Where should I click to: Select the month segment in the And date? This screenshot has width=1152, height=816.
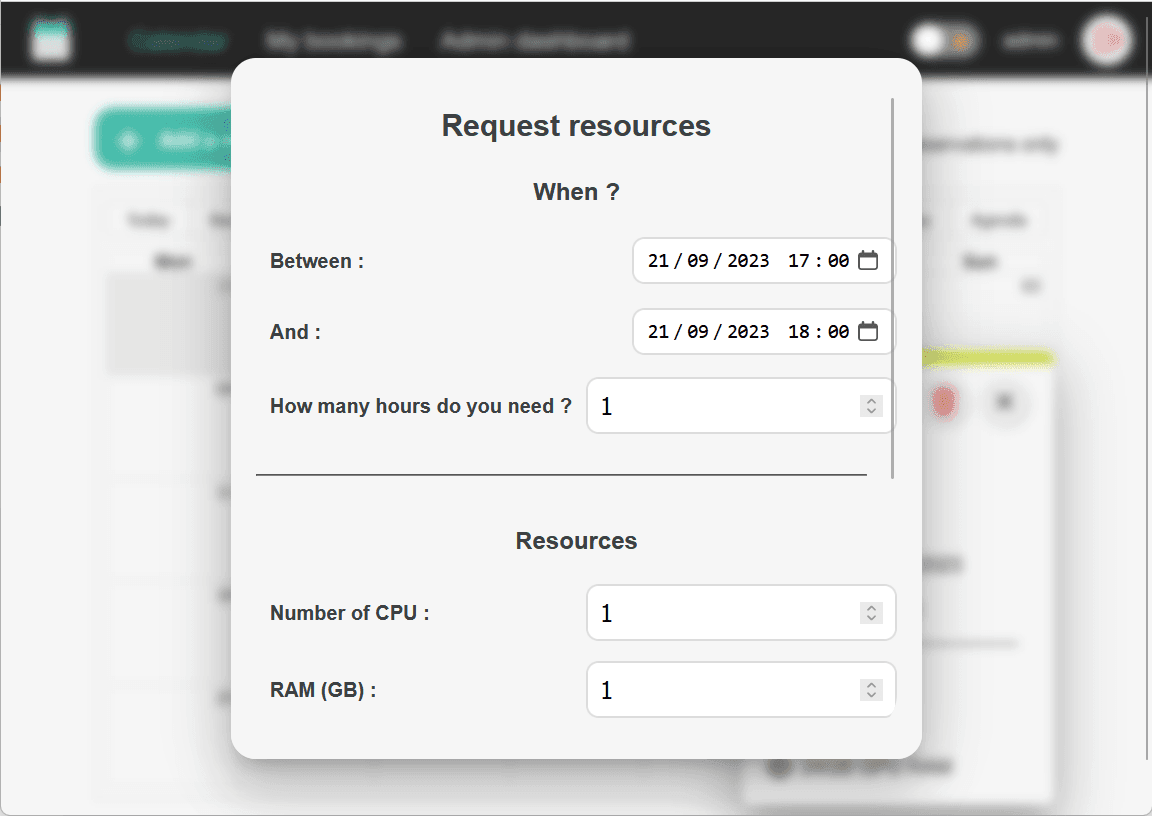[x=697, y=331]
